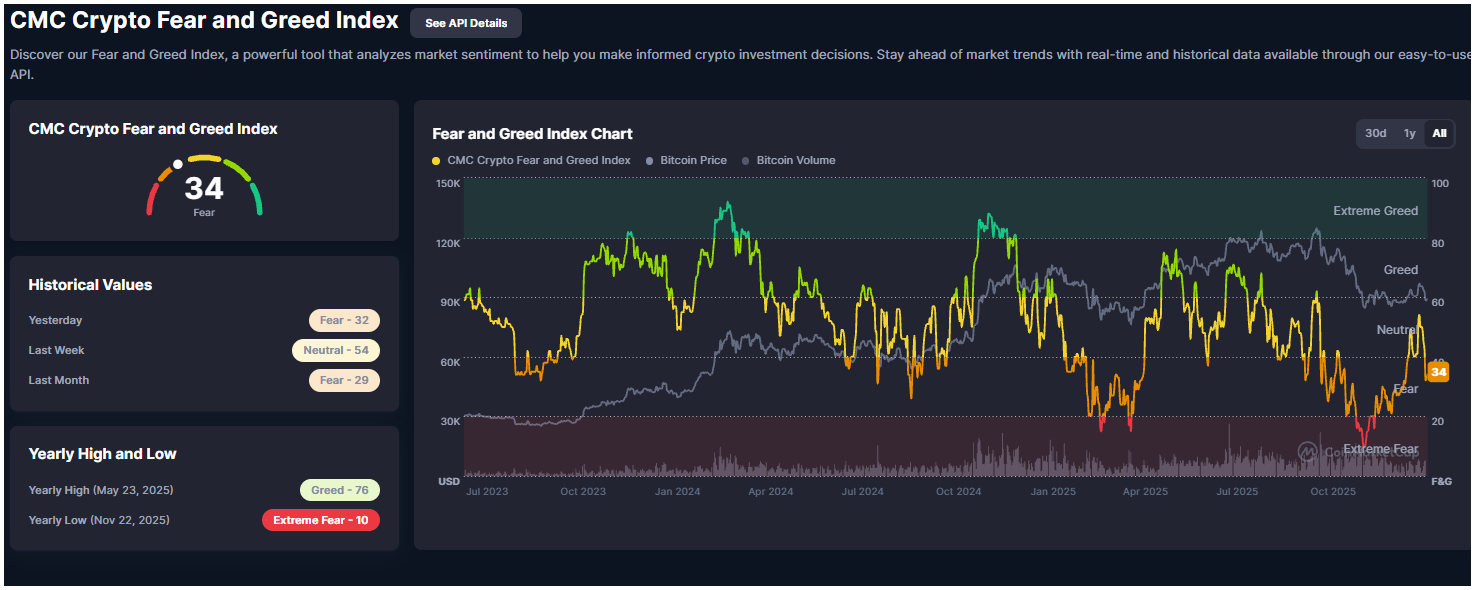
Task: Click the Extreme Fear - 10 red badge
Action: pos(320,521)
